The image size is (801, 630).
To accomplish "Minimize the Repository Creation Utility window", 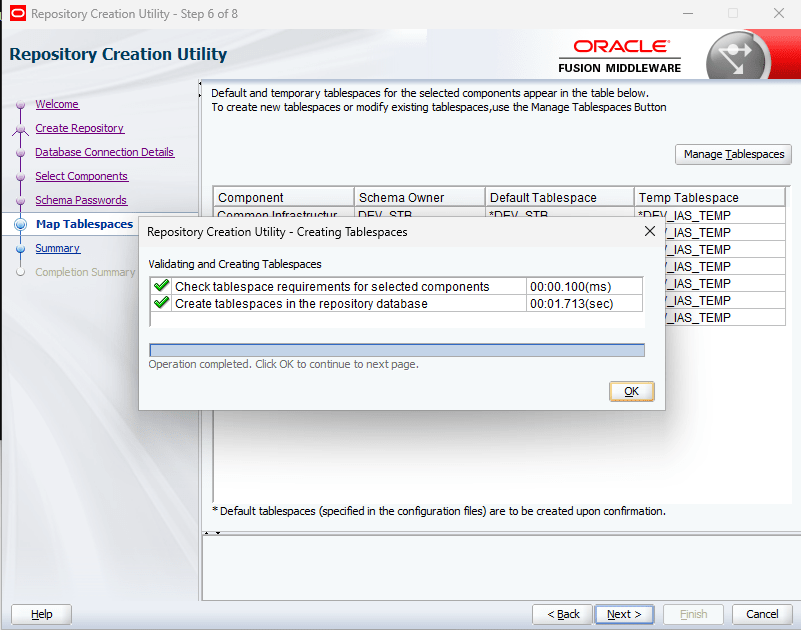I will click(688, 13).
